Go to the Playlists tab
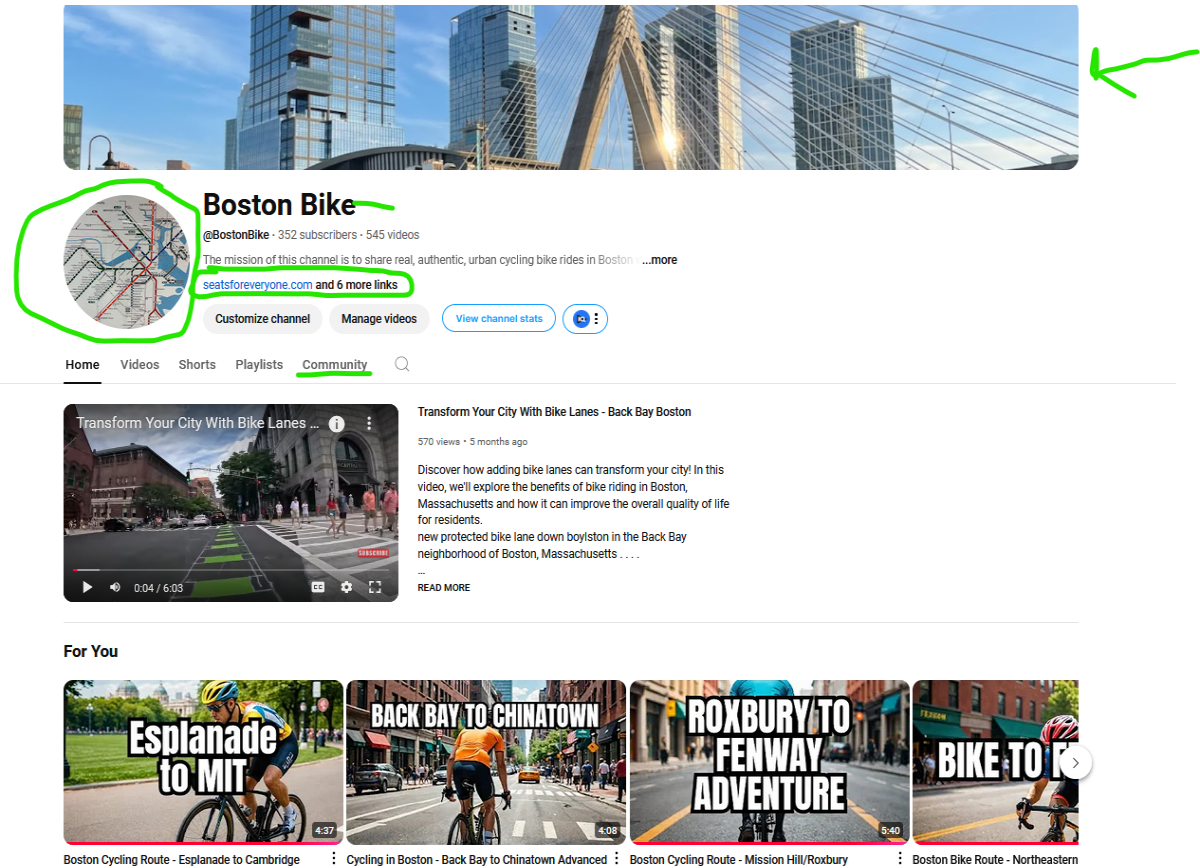1200x868 pixels. pos(259,365)
